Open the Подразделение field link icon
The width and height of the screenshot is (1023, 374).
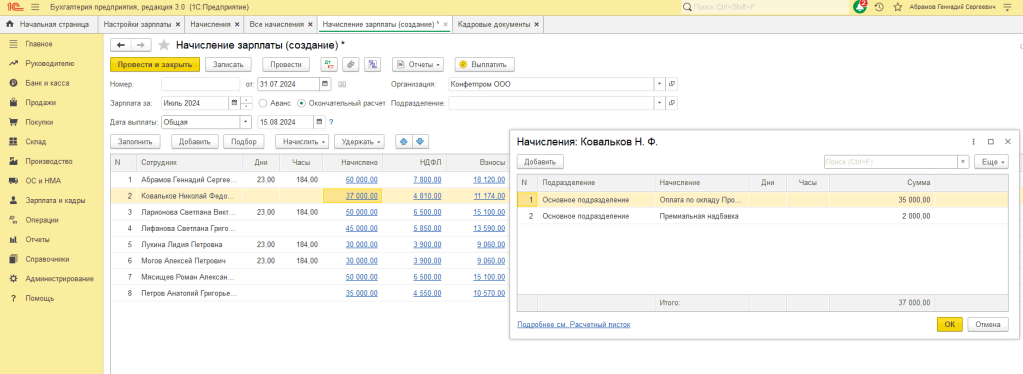pos(672,103)
